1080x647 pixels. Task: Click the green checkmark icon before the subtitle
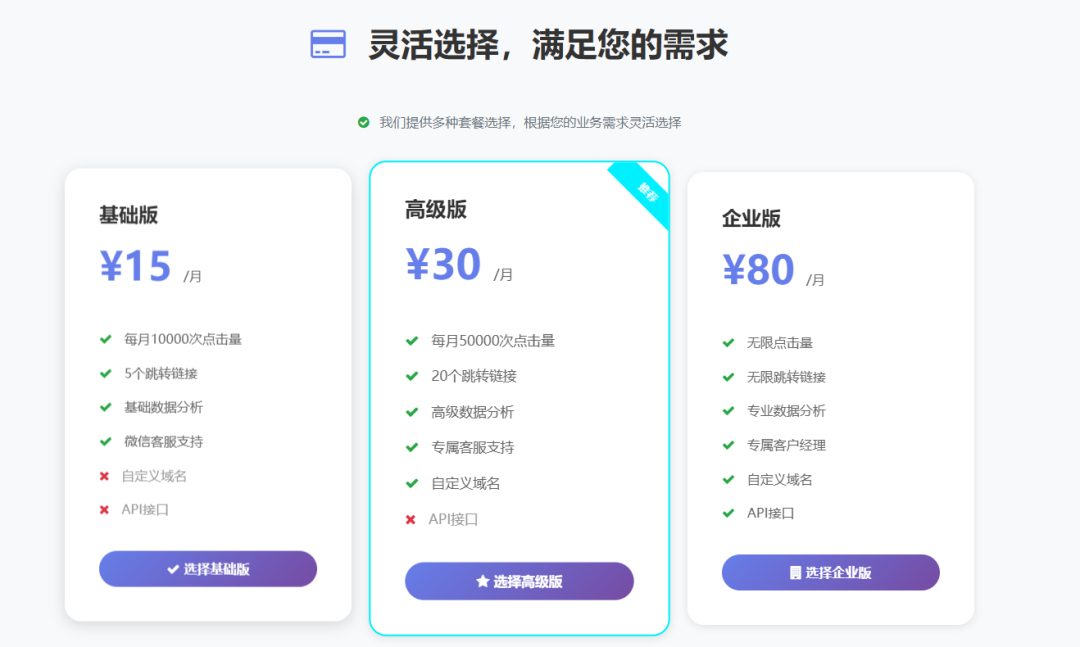tap(363, 120)
